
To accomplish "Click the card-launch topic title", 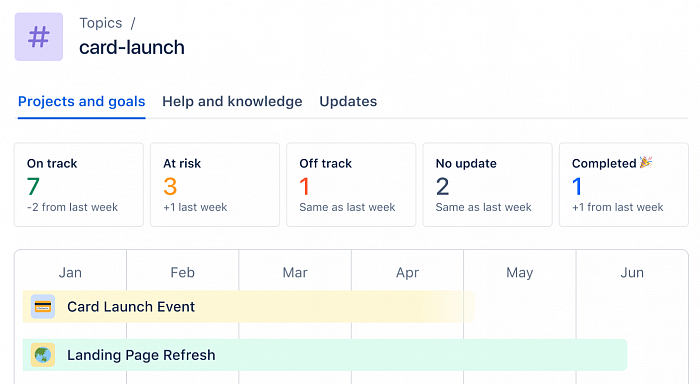I will pos(132,47).
